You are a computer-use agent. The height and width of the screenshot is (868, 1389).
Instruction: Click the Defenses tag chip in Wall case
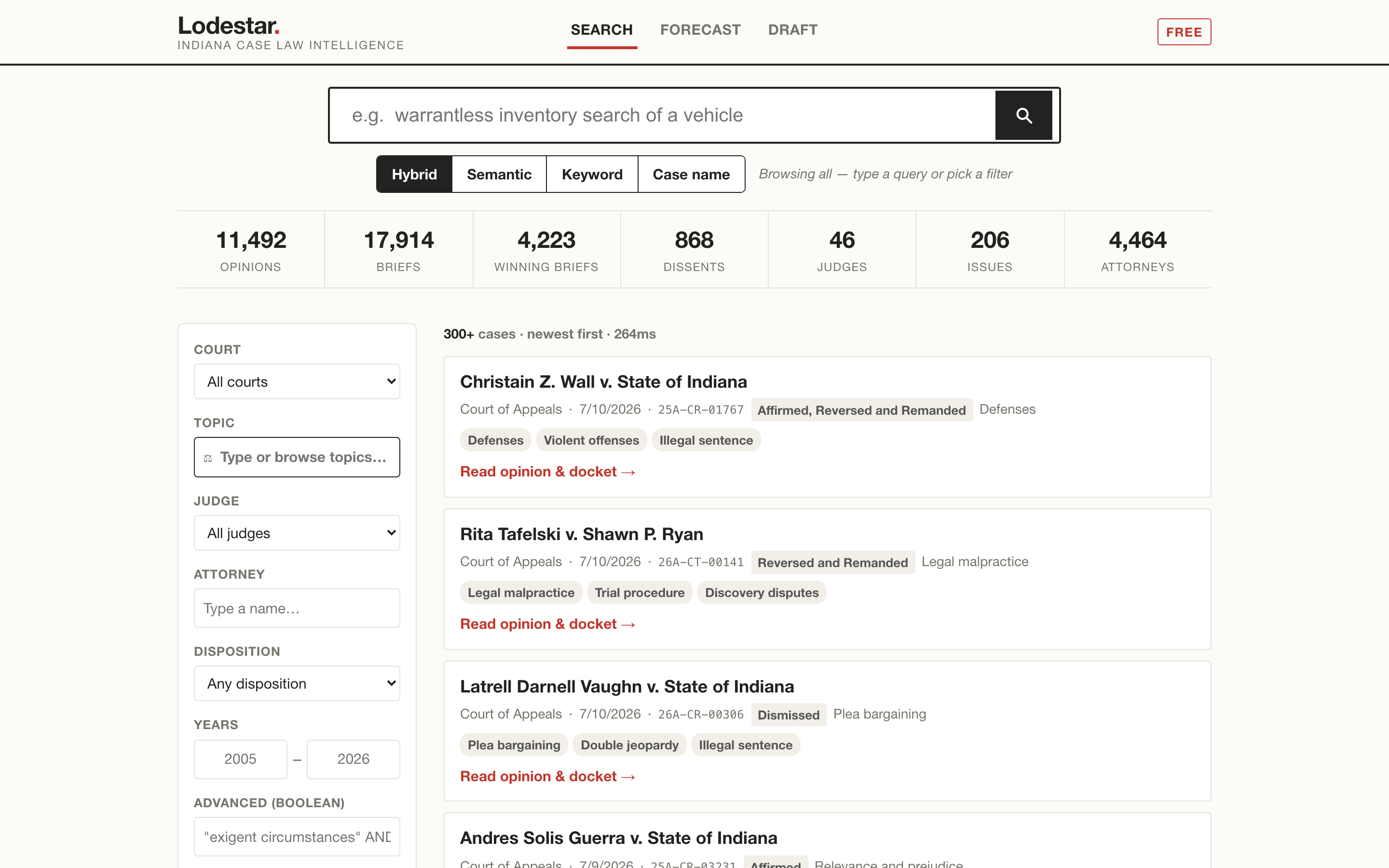(495, 440)
